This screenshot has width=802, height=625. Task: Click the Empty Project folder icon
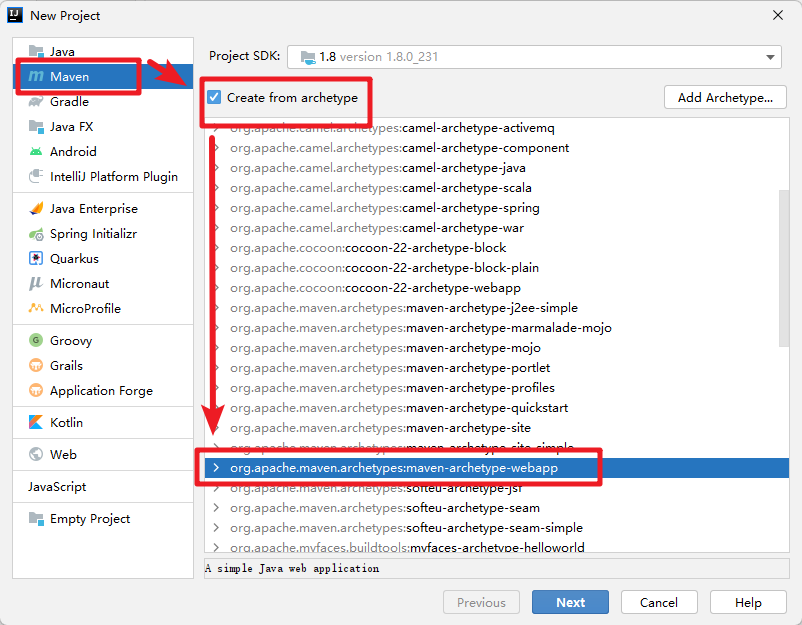click(x=36, y=519)
